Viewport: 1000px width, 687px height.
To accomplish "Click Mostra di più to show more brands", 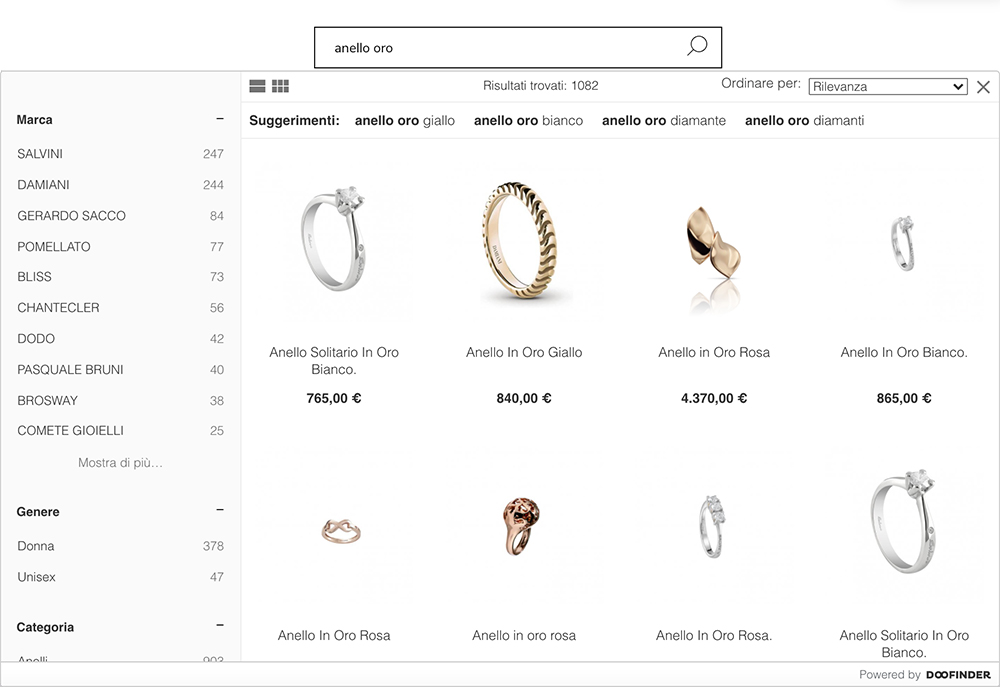I will pyautogui.click(x=121, y=462).
